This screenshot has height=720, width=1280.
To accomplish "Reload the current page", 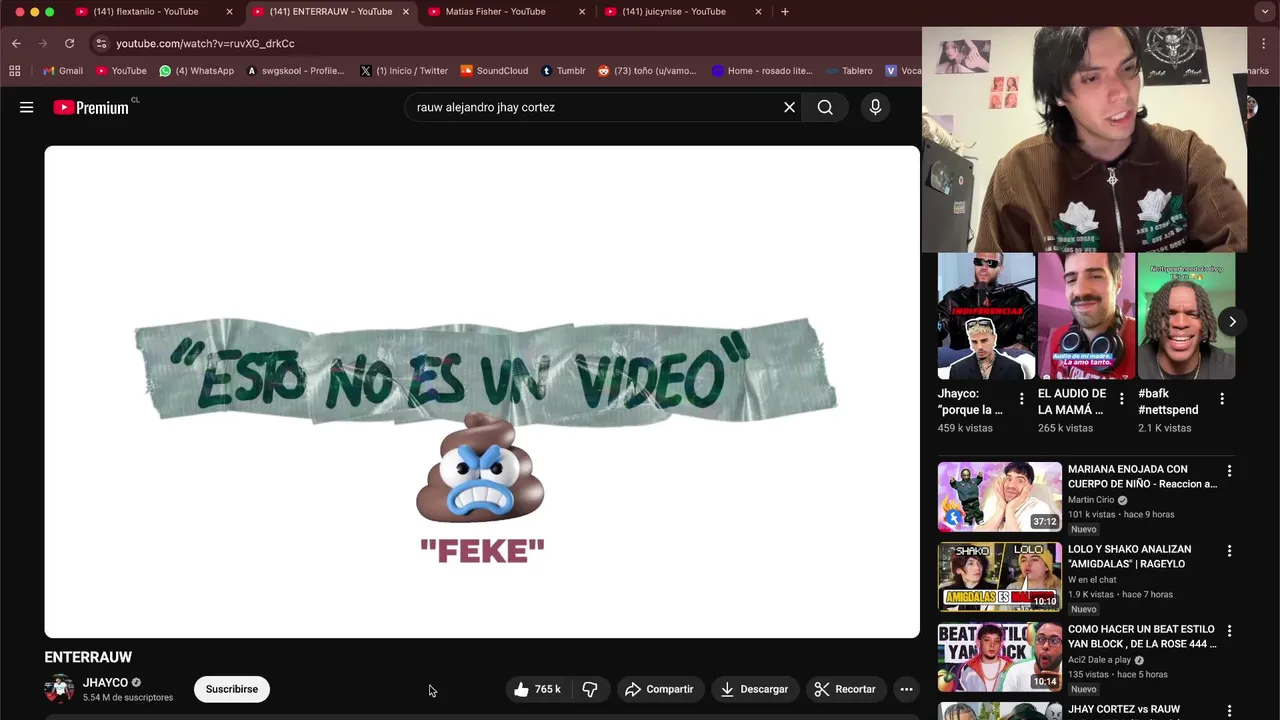I will click(69, 43).
